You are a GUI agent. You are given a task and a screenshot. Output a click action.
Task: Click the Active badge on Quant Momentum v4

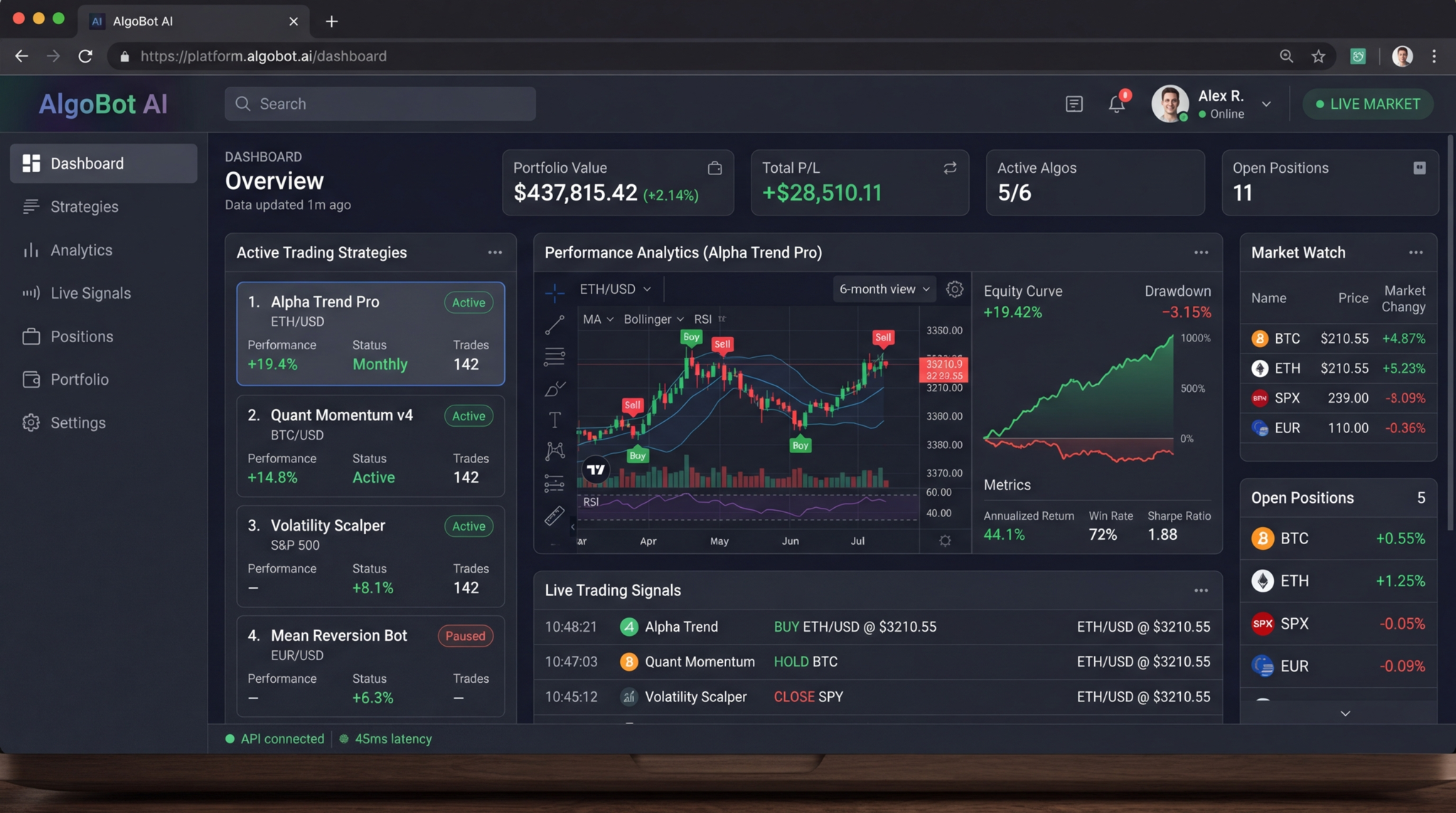coord(468,415)
